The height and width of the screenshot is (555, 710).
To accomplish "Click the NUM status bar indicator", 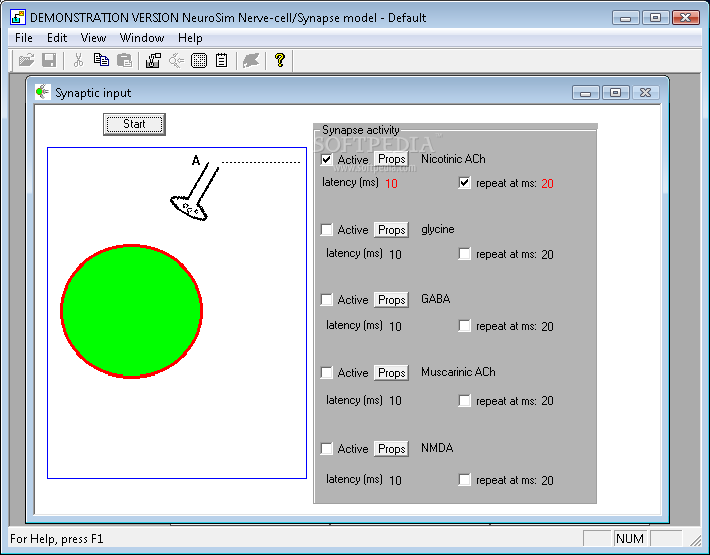I will point(630,539).
